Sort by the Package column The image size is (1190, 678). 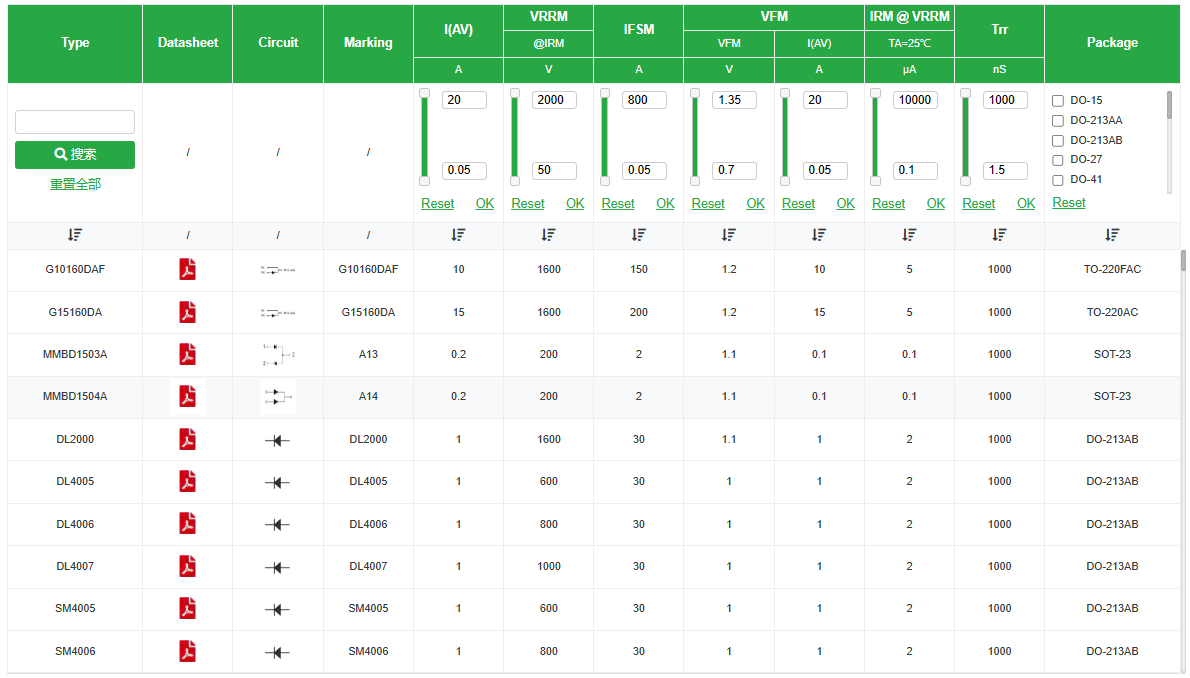(1112, 235)
